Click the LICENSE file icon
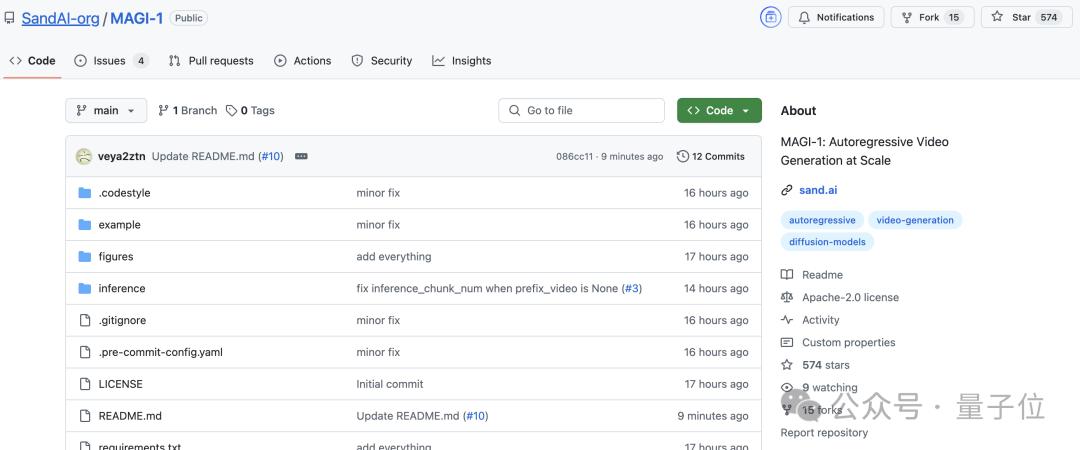This screenshot has height=450, width=1080. pos(85,384)
